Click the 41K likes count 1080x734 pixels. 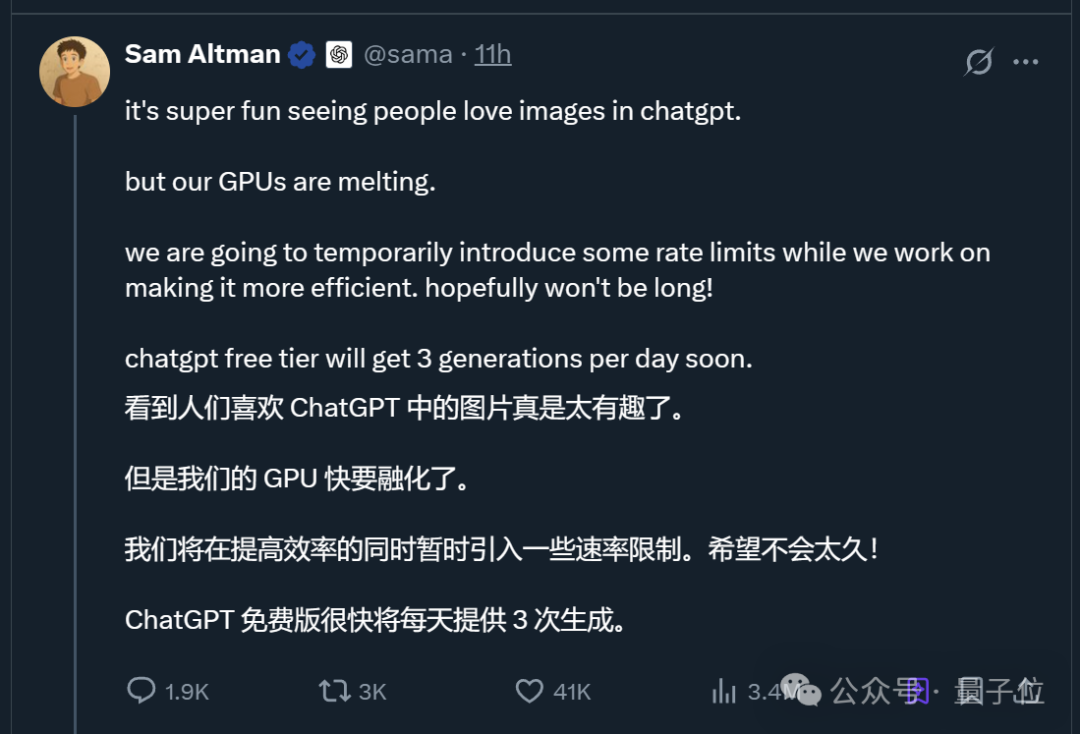[572, 691]
